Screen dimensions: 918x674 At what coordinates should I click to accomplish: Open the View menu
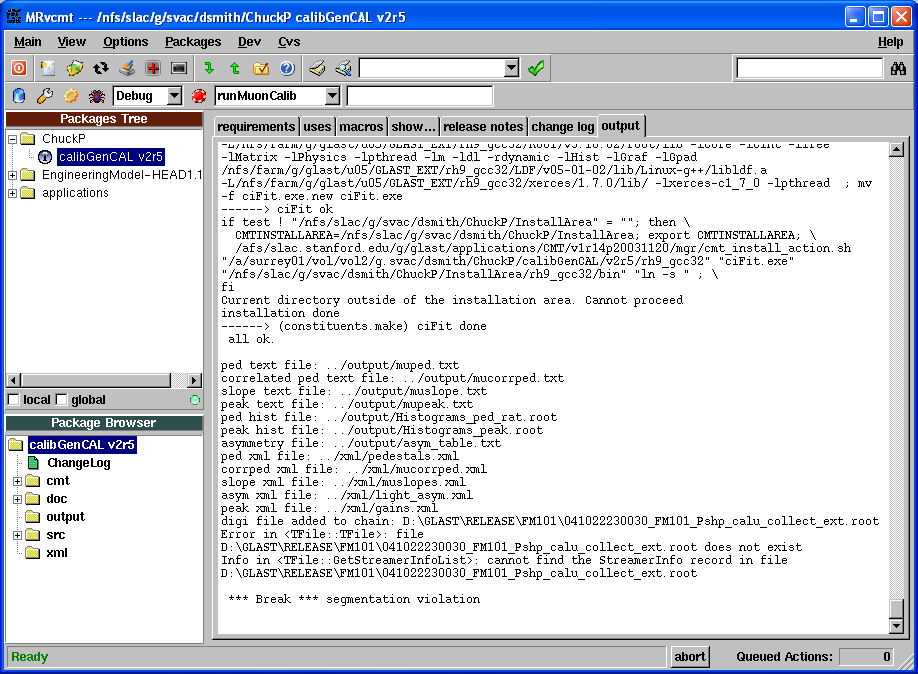tap(71, 42)
